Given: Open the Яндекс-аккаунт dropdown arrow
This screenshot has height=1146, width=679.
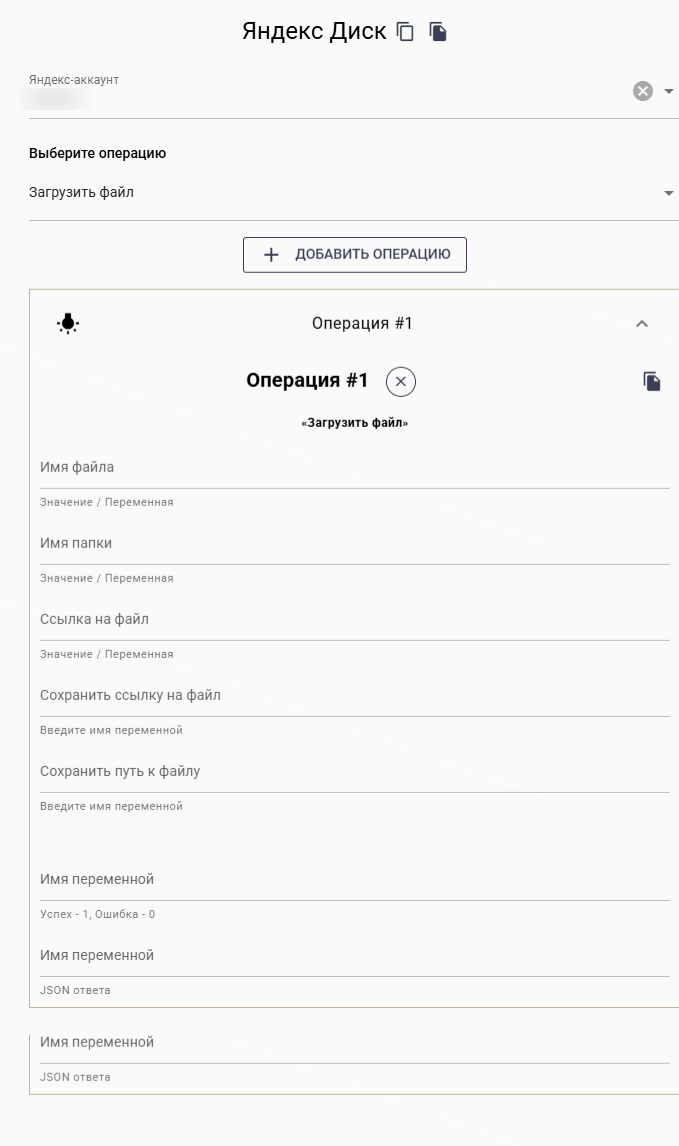Looking at the screenshot, I should (668, 91).
